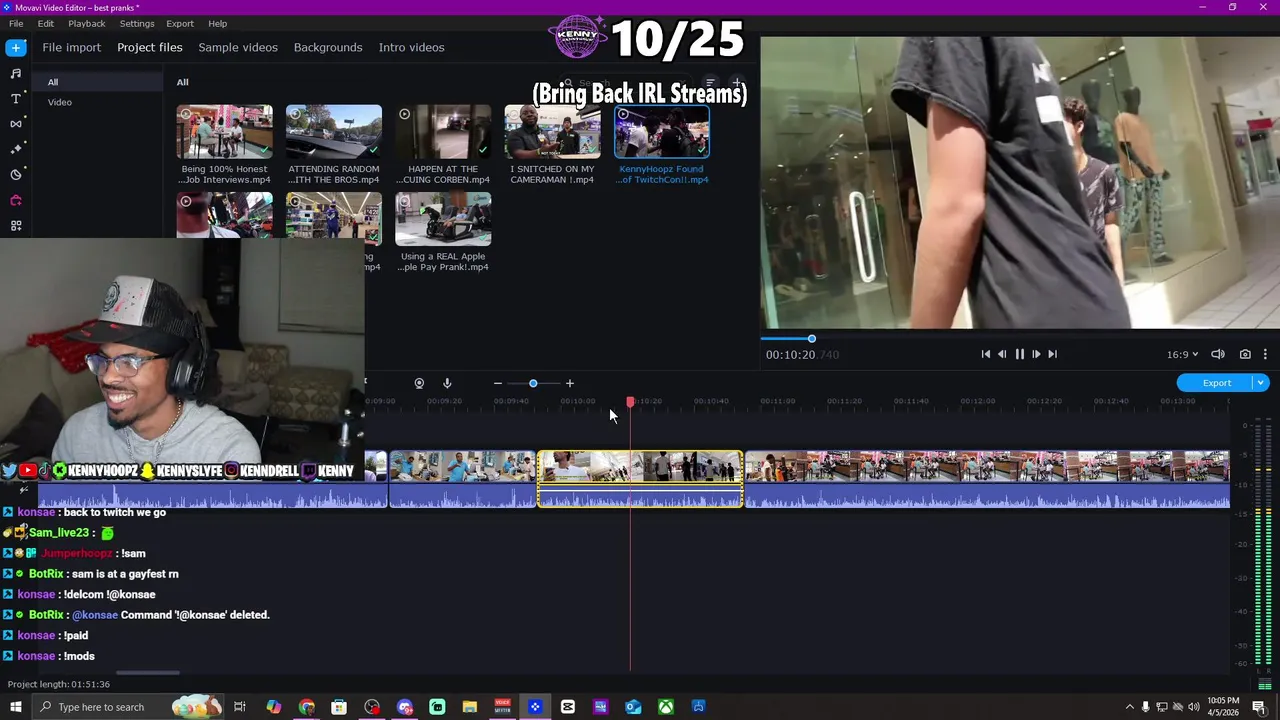Click the red playhead marker on the timeline ruler
The height and width of the screenshot is (720, 1280).
[630, 401]
